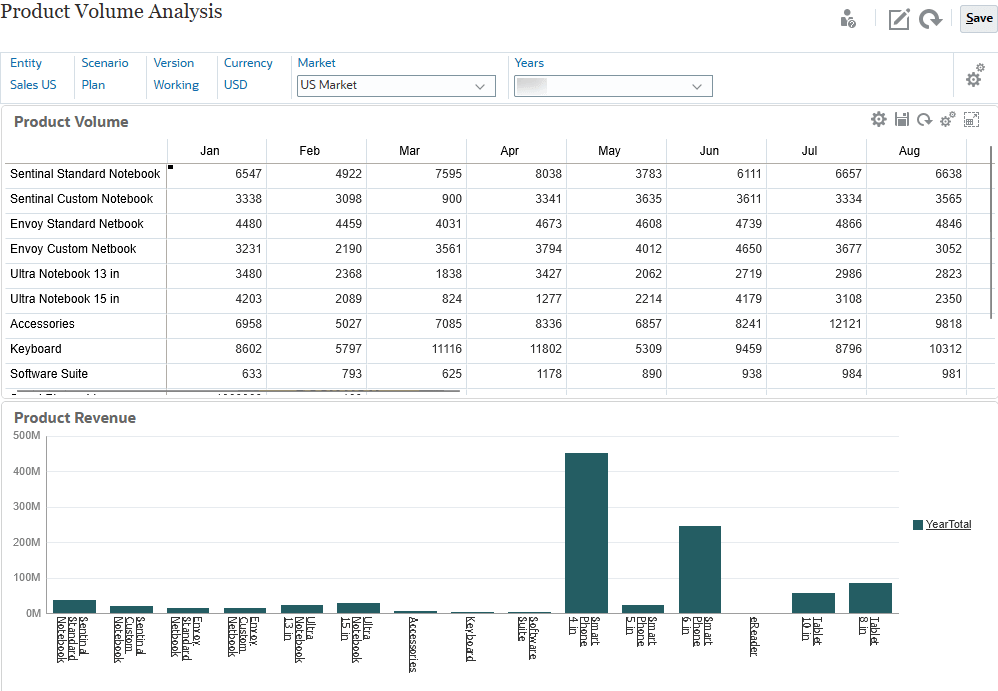Select the Plan scenario in the POV bar

coord(94,85)
